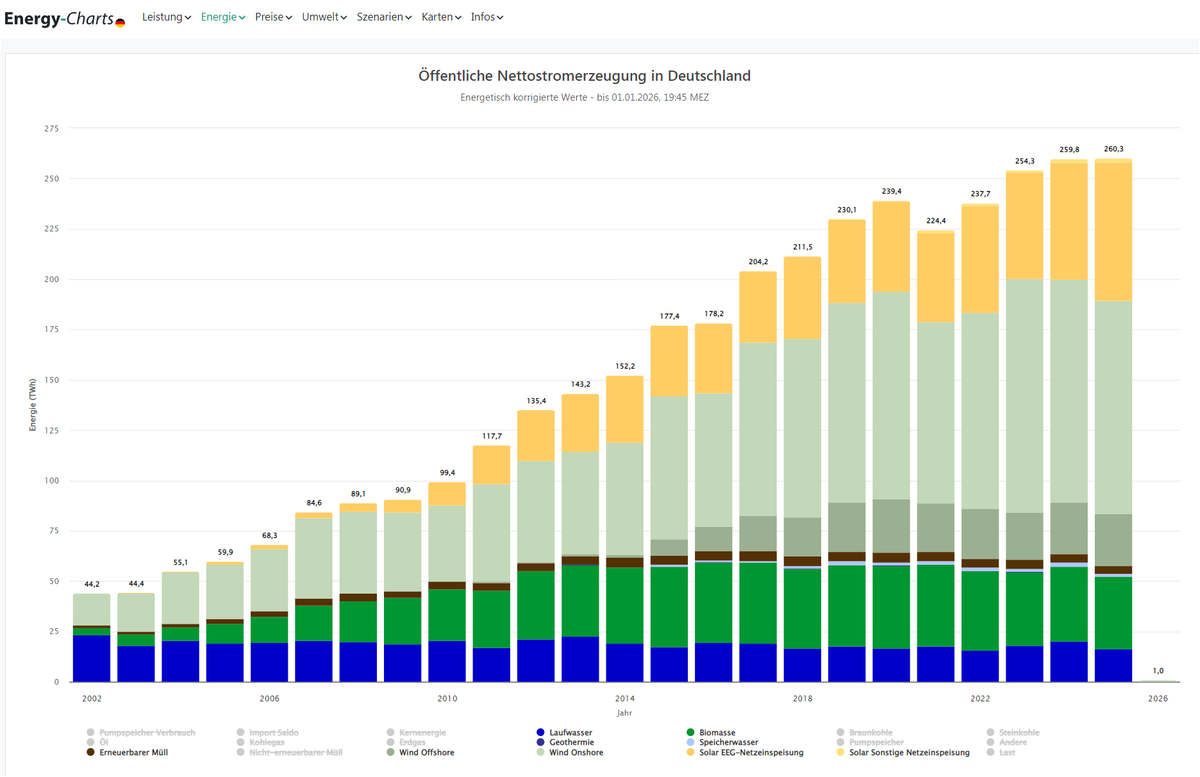
Task: Enable Andere legend entry
Action: [x=1006, y=743]
